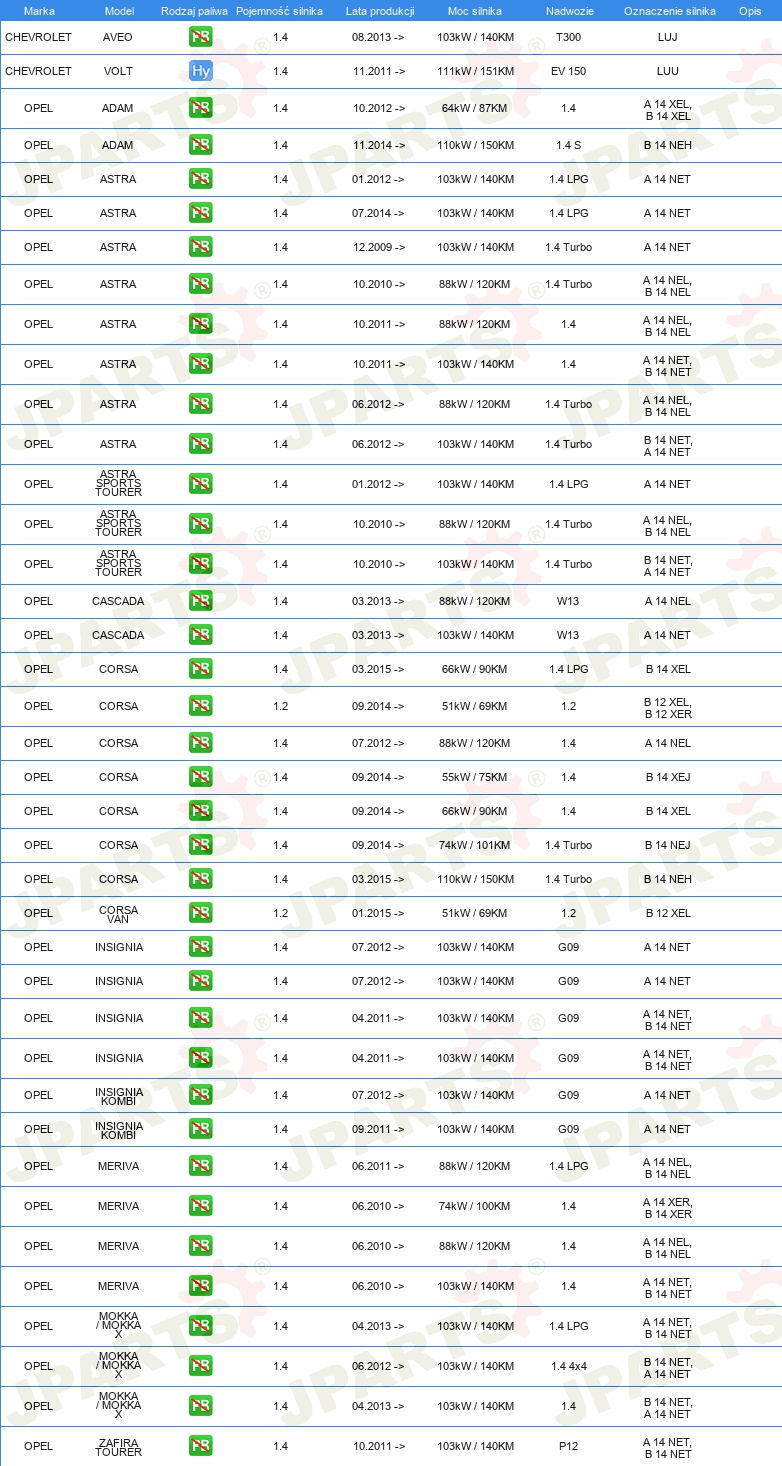Click the Oznaczenie silnika column header
The image size is (782, 1466).
669,11
